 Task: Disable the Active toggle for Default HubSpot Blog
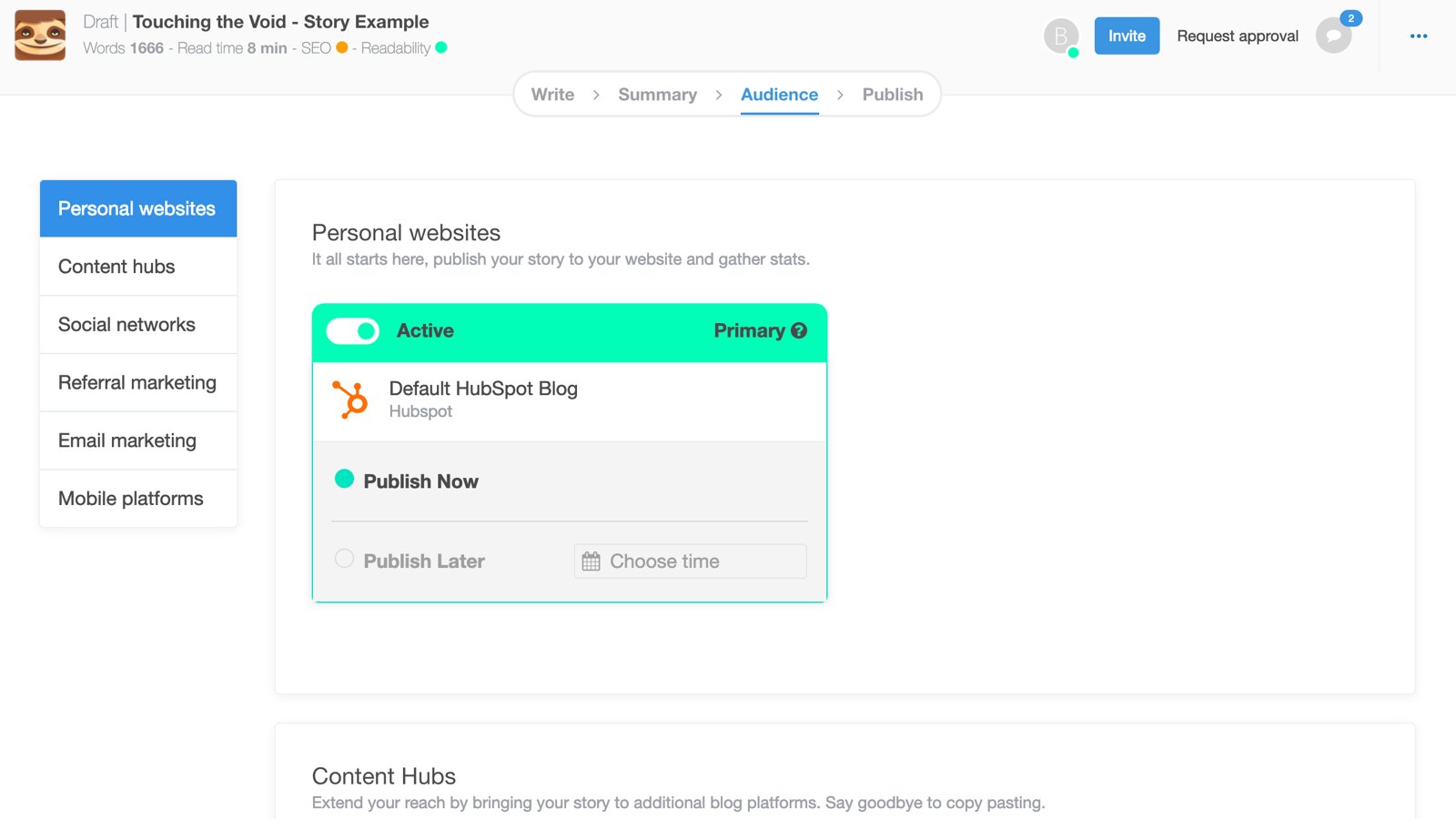[352, 330]
